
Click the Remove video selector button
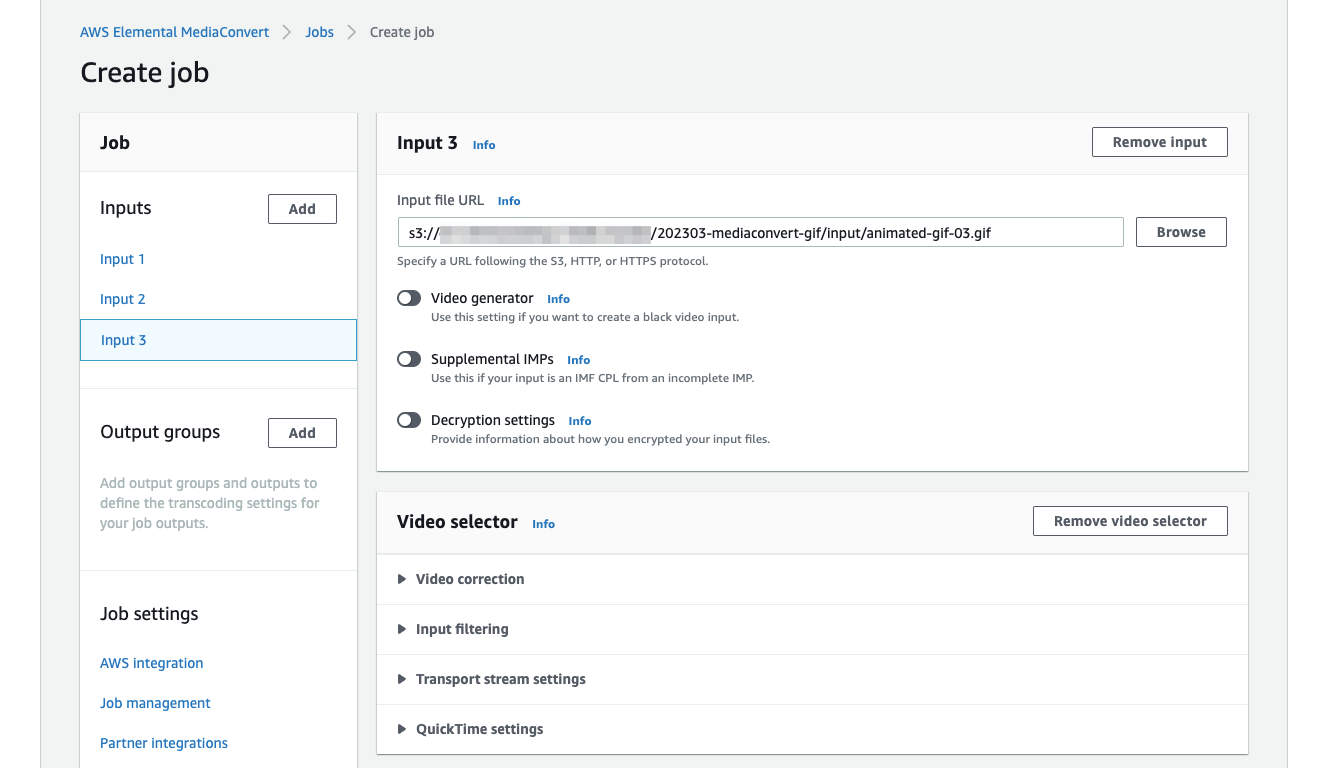point(1130,521)
